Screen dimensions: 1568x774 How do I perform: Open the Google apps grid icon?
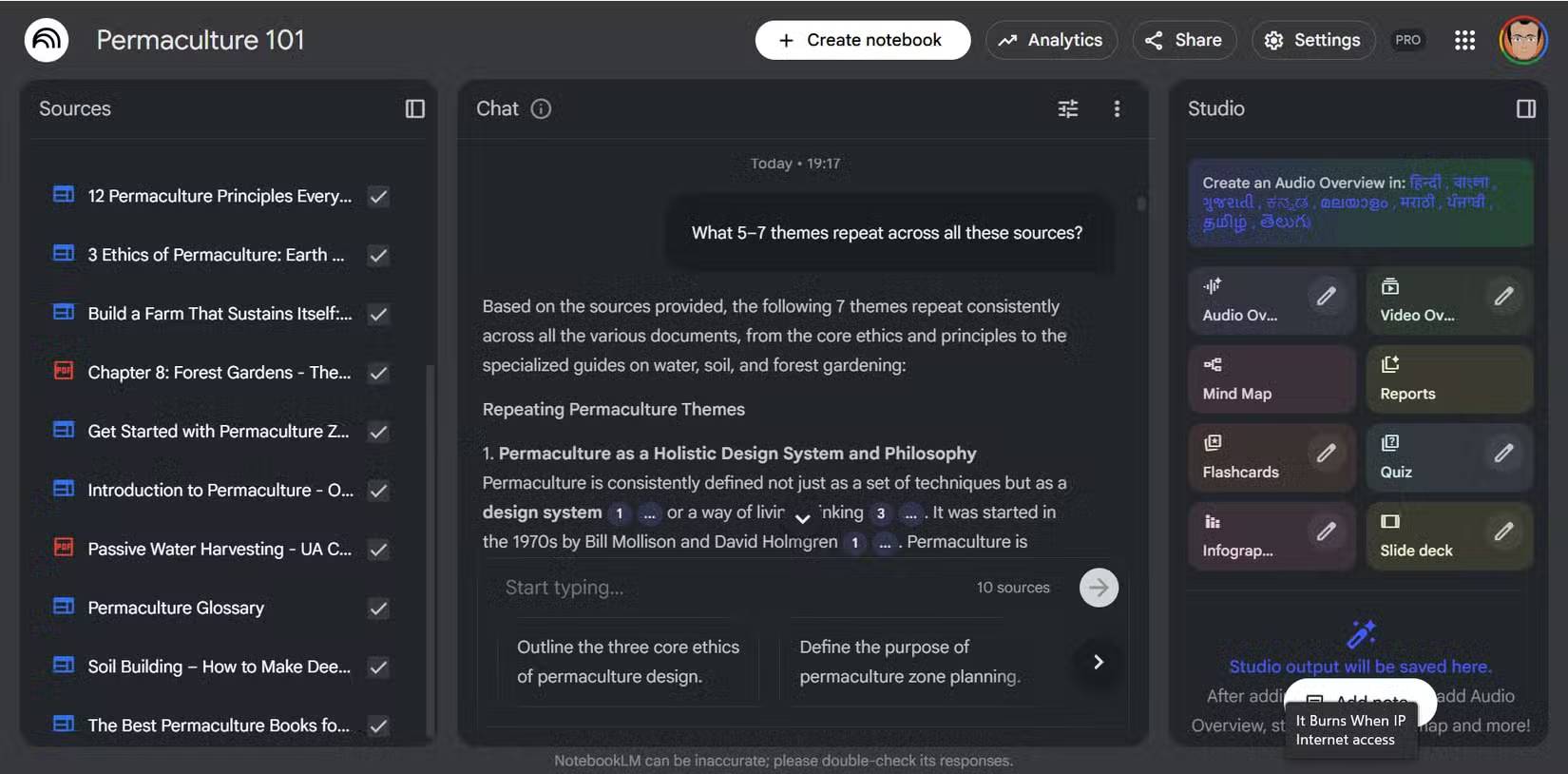1464,40
